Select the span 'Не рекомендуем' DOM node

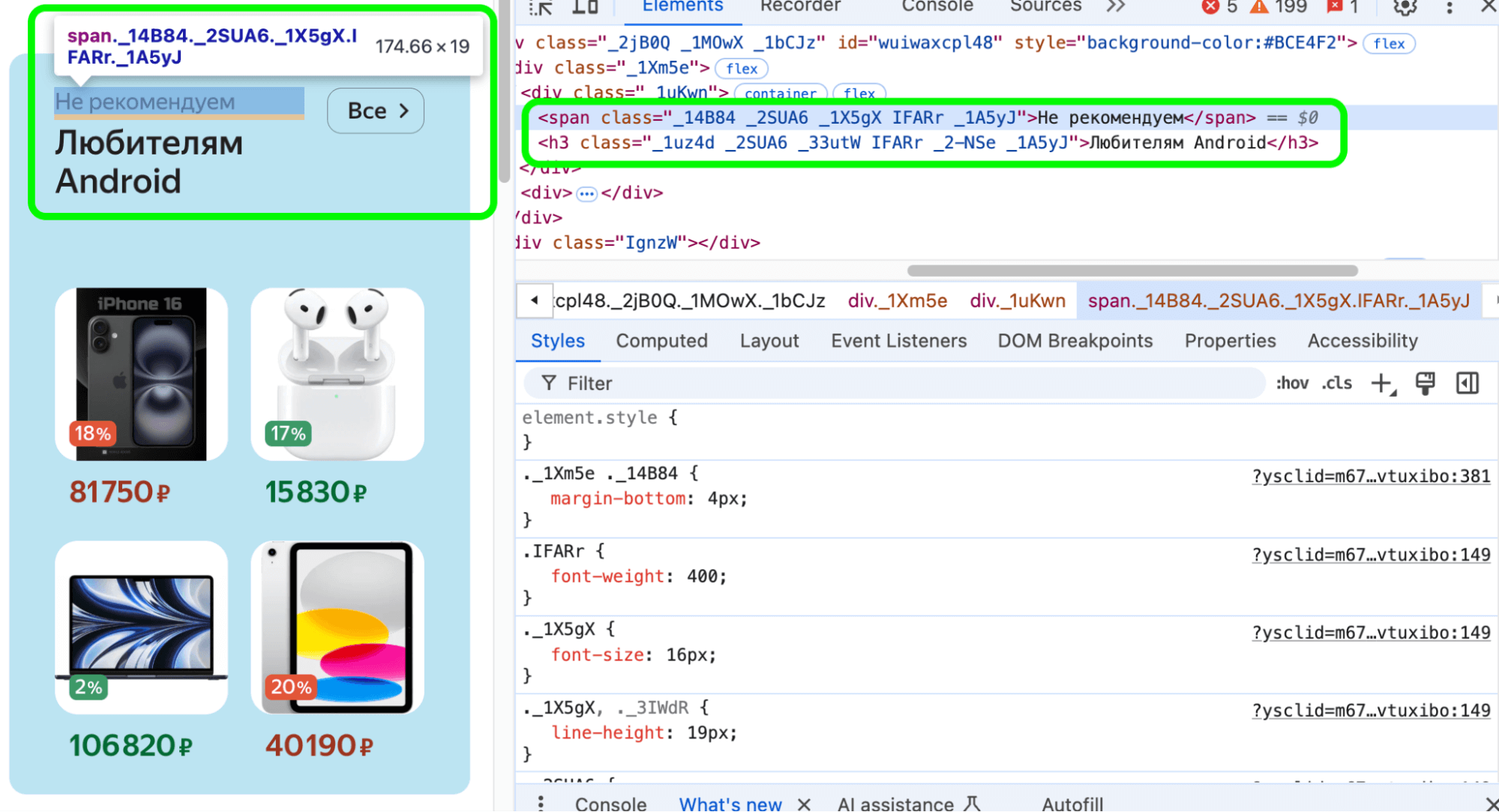coord(927,118)
